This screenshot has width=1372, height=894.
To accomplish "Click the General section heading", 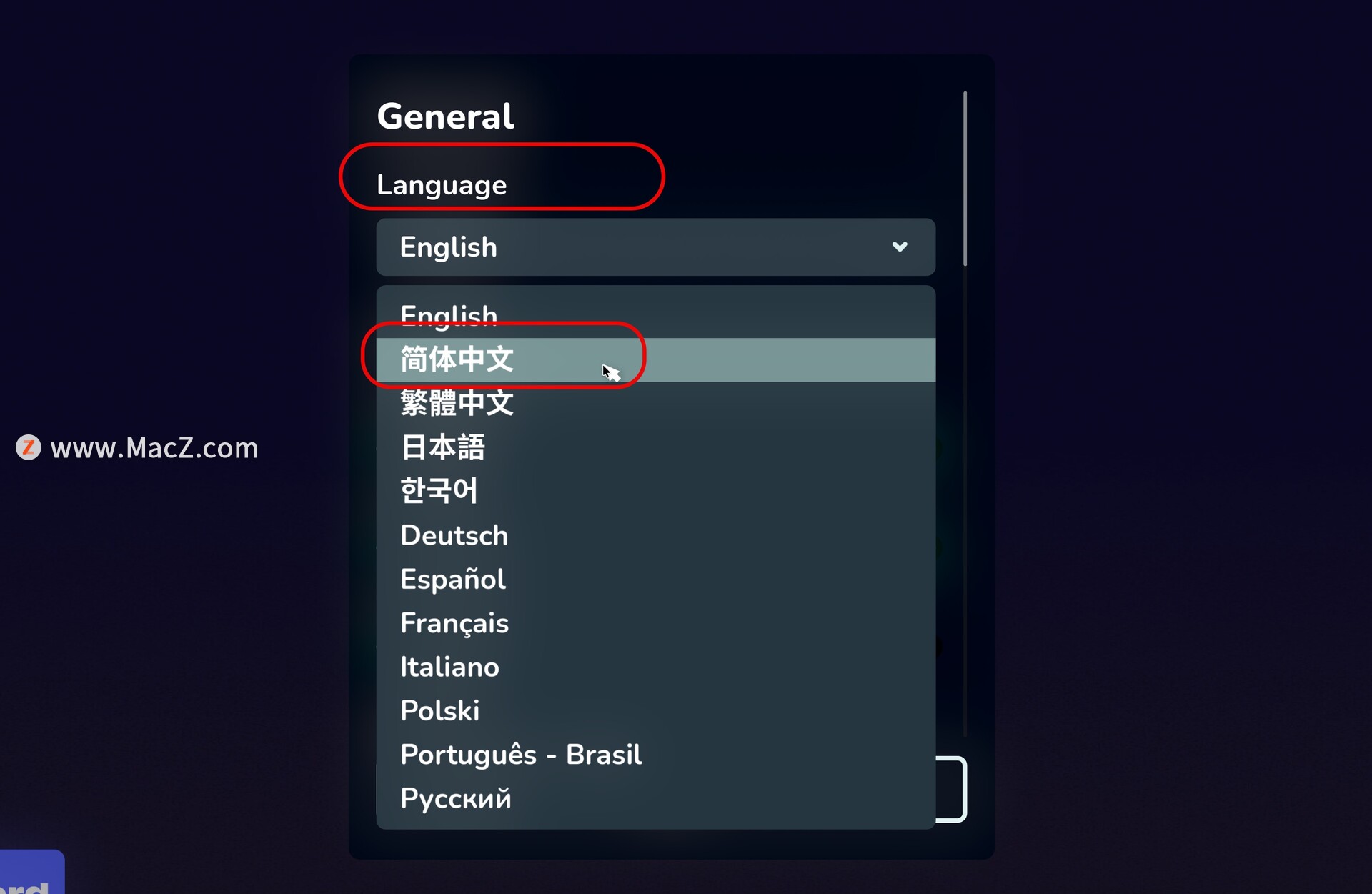I will coord(445,116).
